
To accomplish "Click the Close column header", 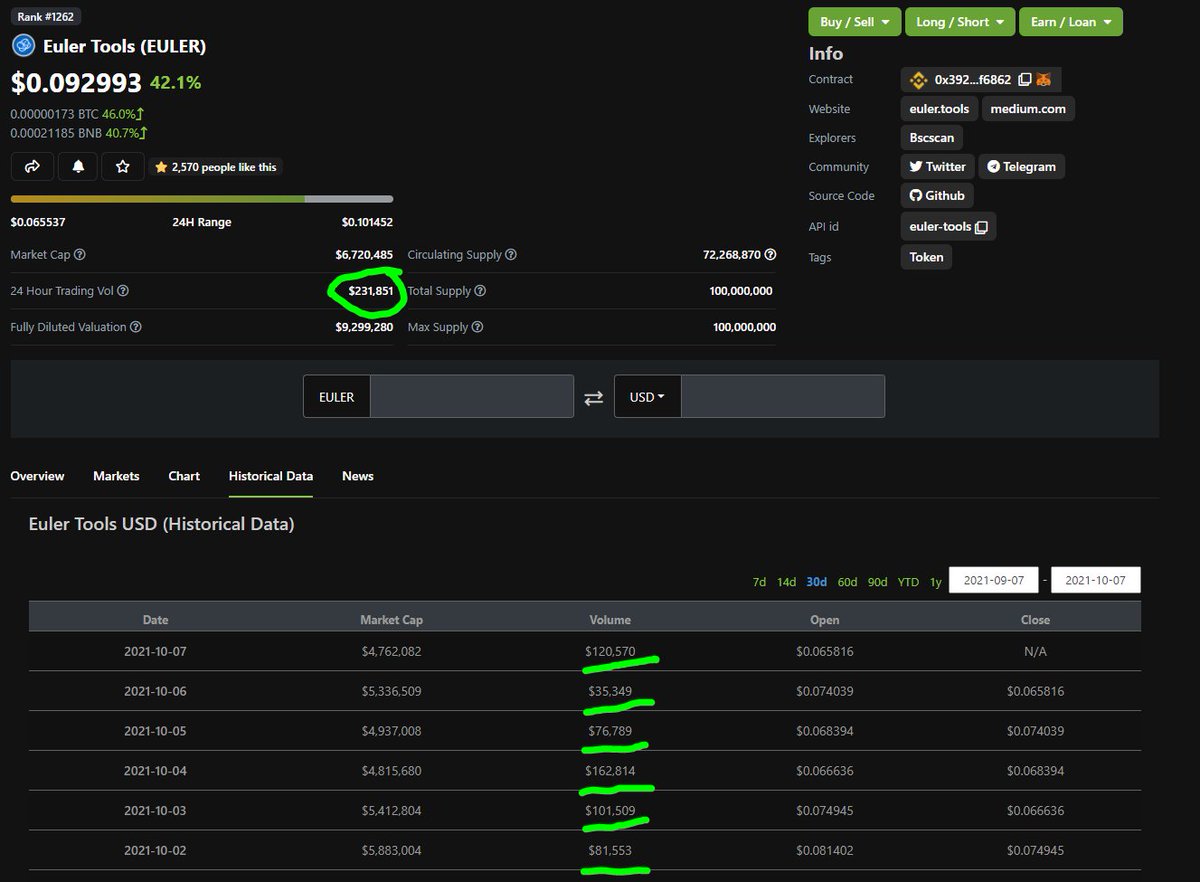I will click(x=1035, y=620).
